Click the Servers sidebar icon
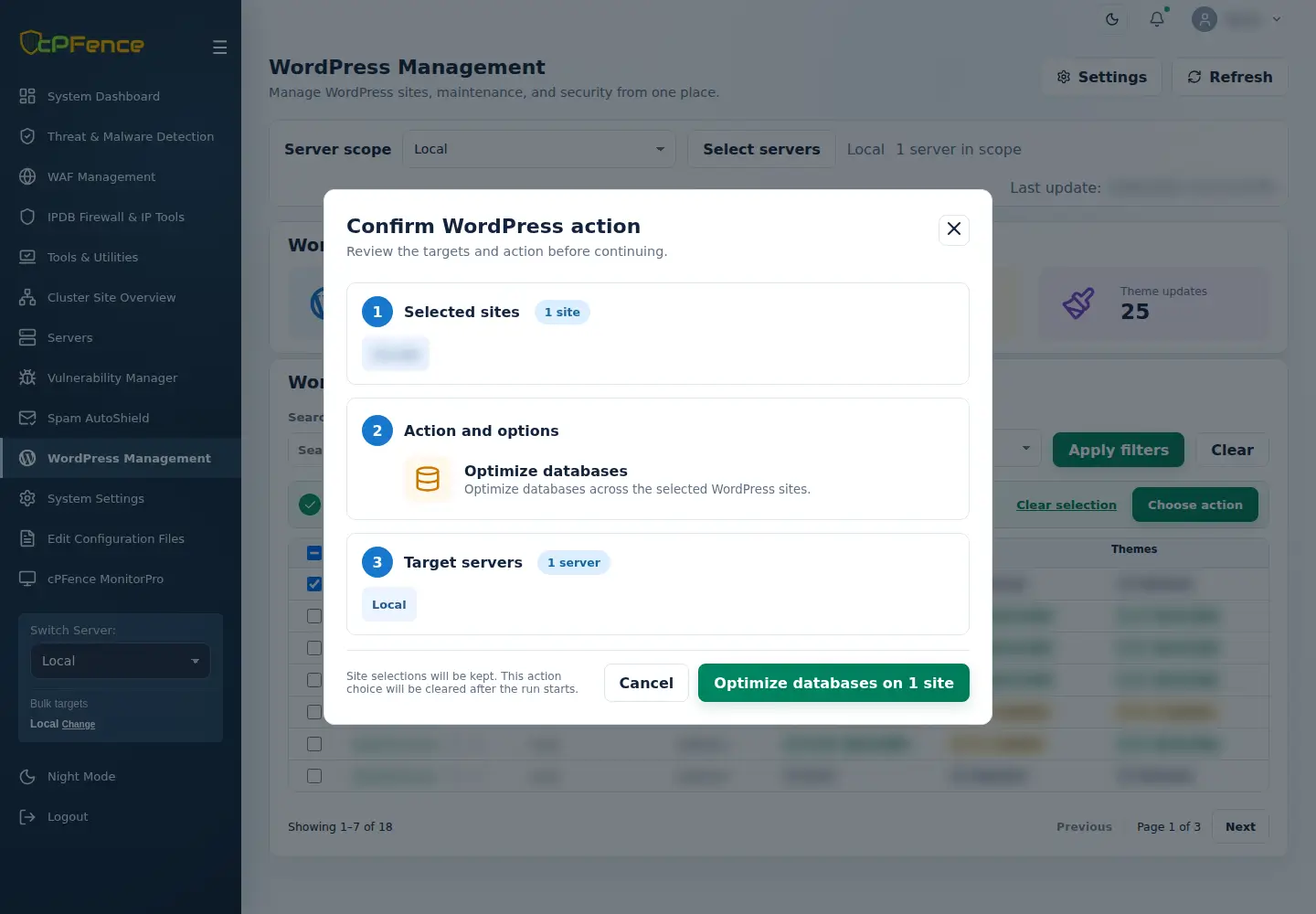This screenshot has width=1316, height=914. (x=27, y=337)
